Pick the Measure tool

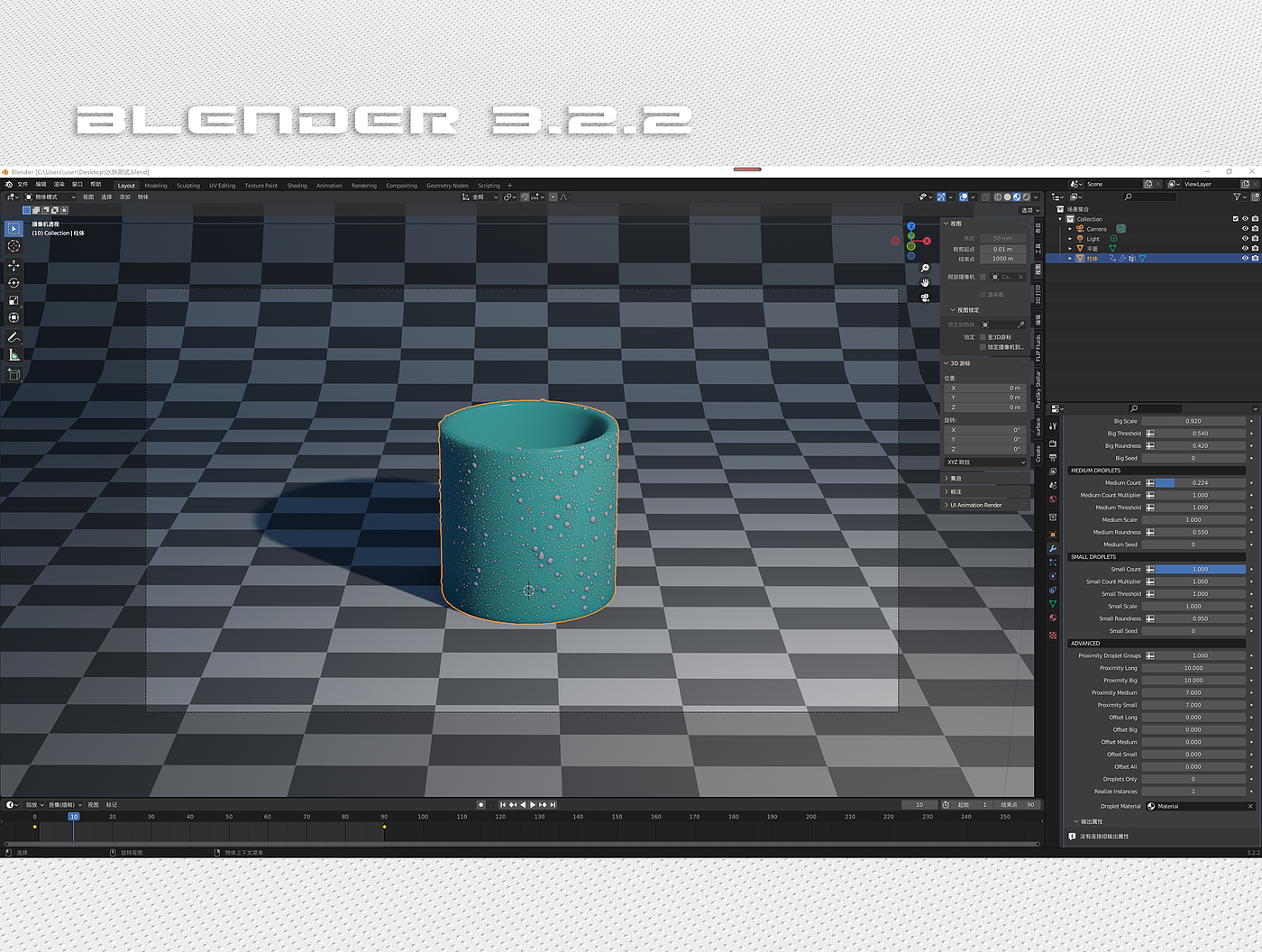point(14,354)
